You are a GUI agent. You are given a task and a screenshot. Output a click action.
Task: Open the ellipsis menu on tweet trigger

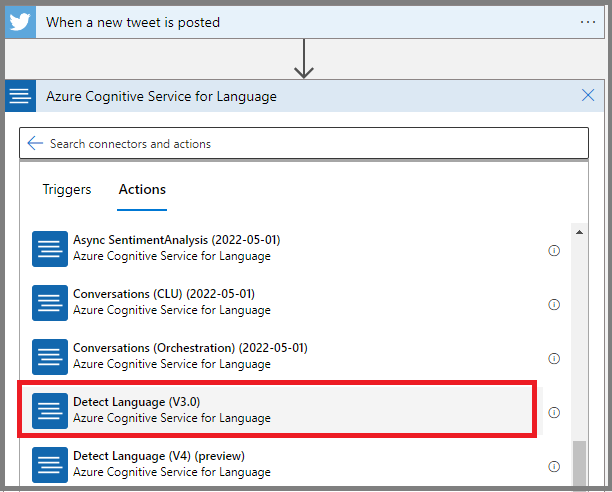587,22
